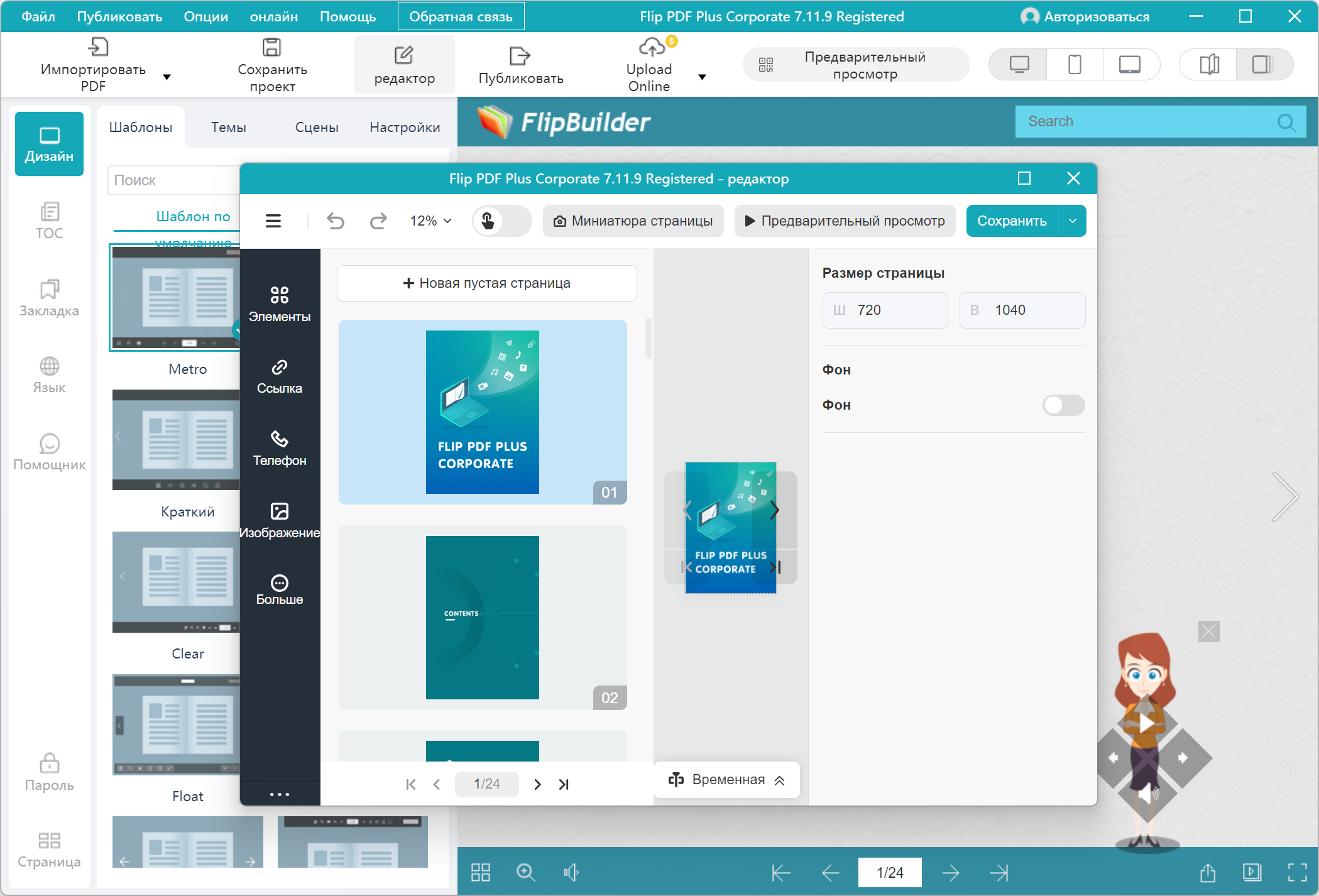1319x896 pixels.
Task: Add a new blank page
Action: tap(487, 283)
